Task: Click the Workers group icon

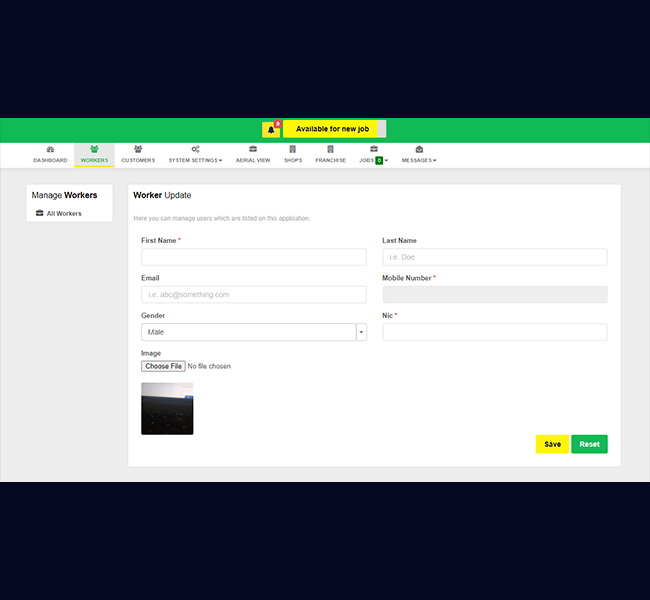Action: [94, 149]
